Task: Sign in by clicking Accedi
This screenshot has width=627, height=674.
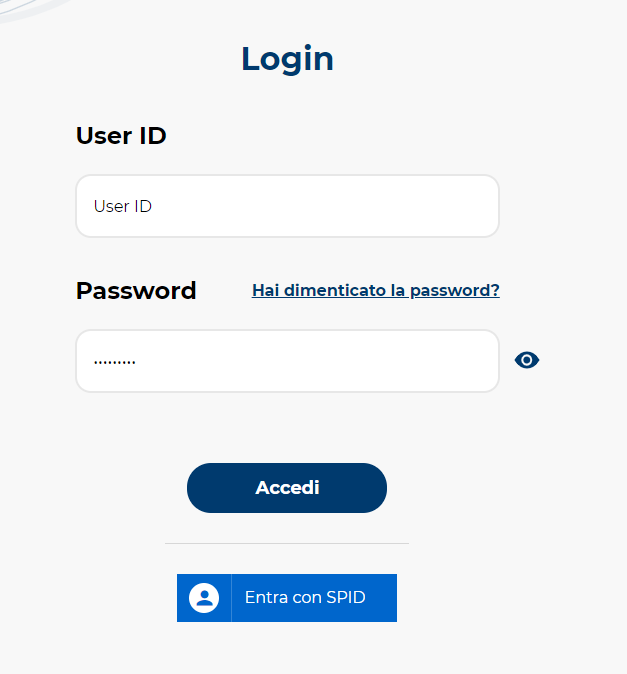Action: click(x=287, y=488)
